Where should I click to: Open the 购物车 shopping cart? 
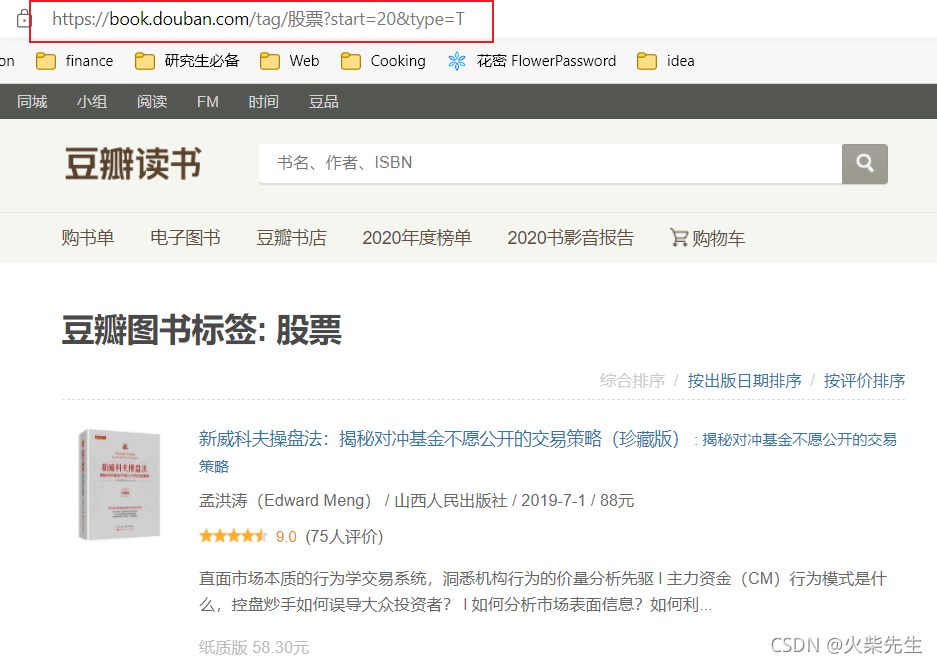pos(708,238)
